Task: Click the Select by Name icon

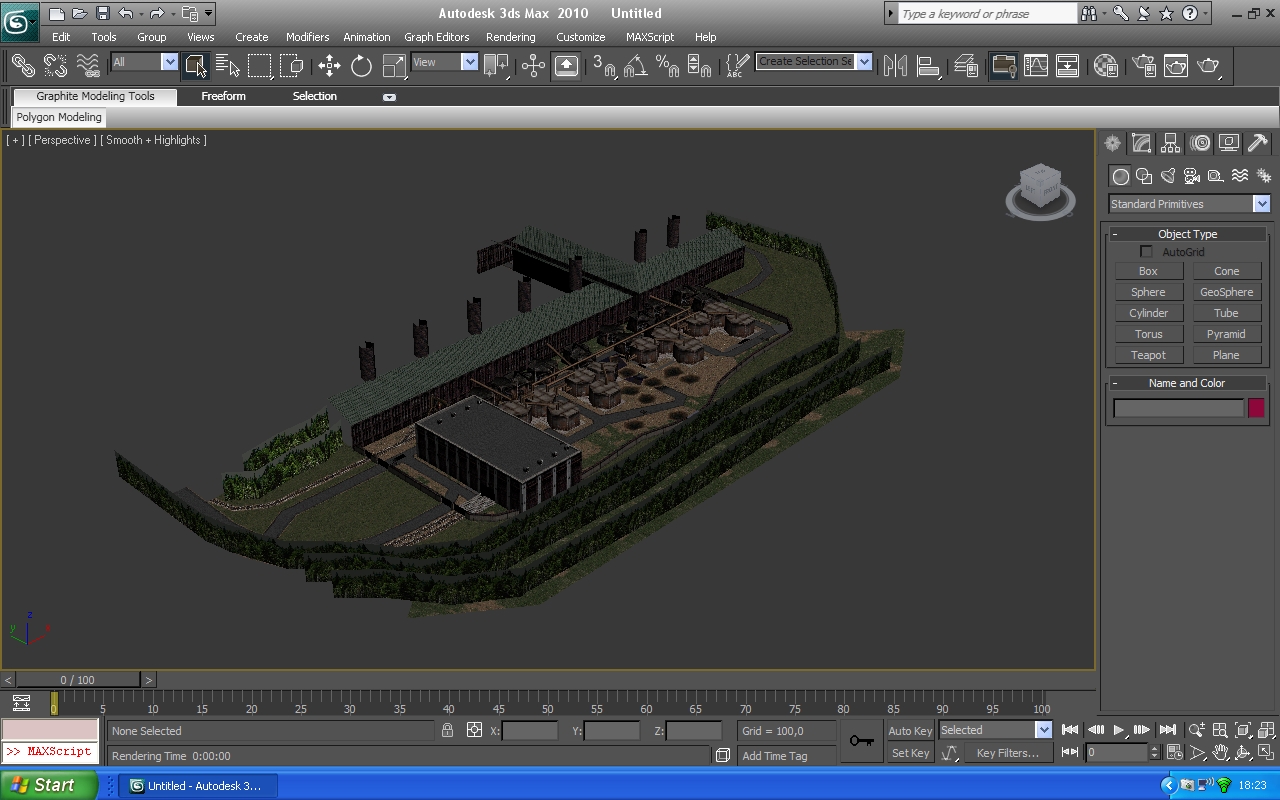Action: click(x=227, y=66)
